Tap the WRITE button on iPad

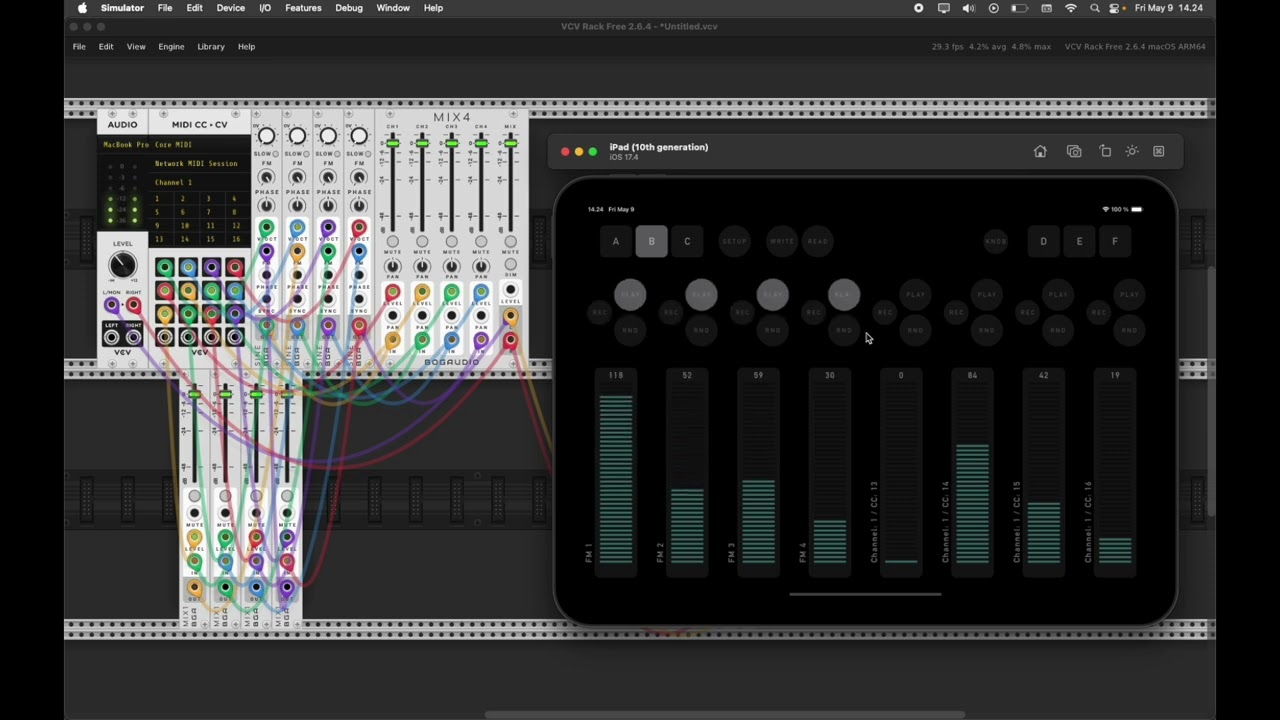(782, 241)
